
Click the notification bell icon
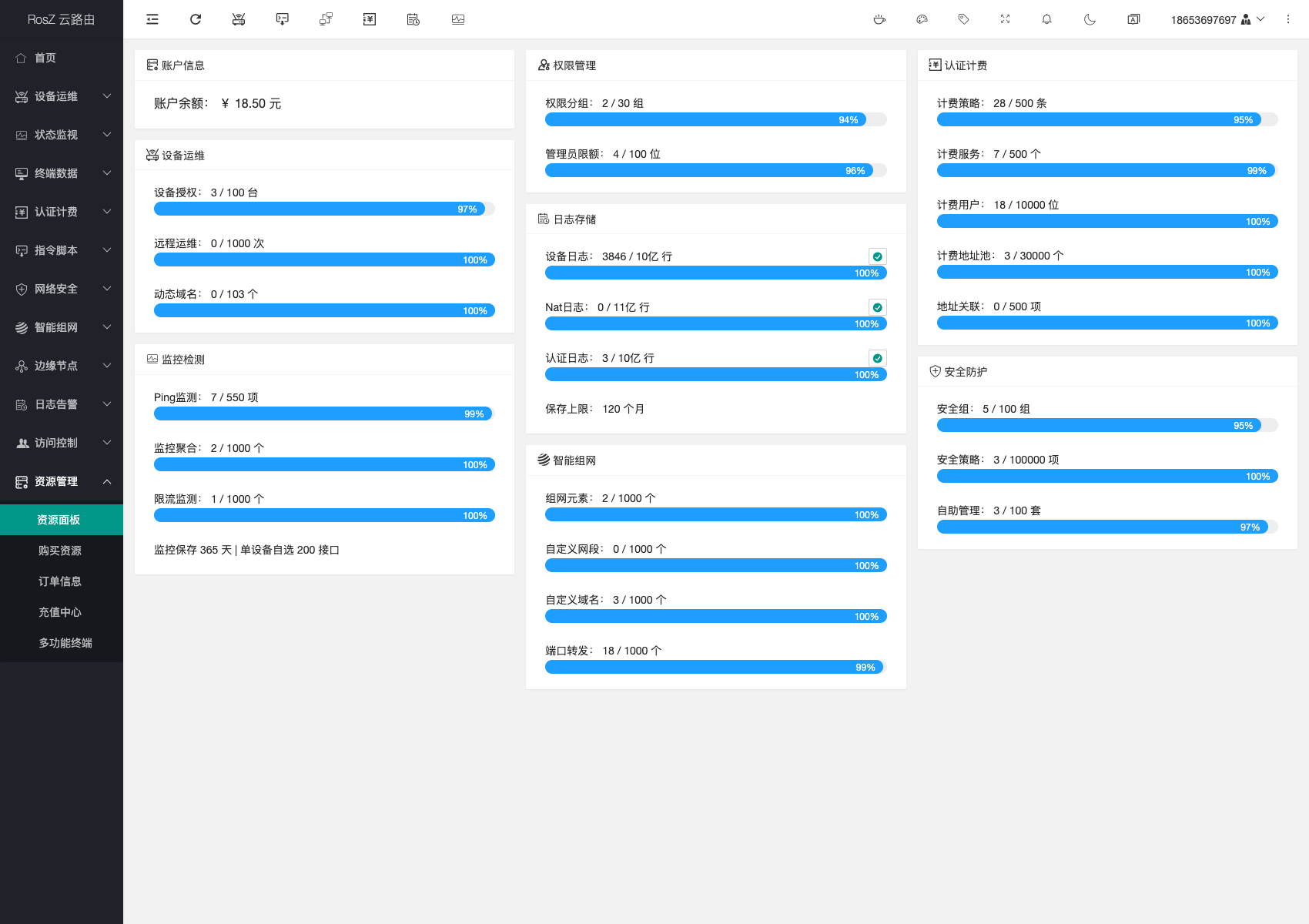[x=1046, y=19]
